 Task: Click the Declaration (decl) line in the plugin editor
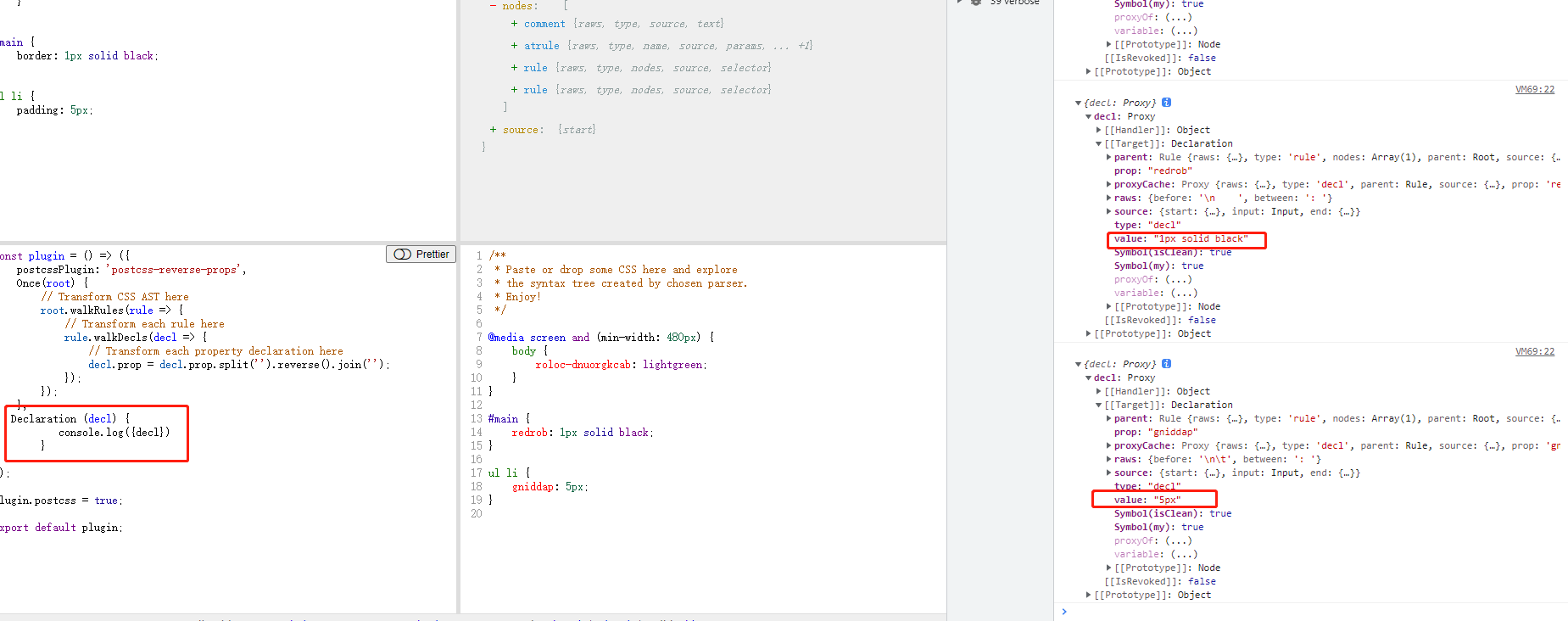(70, 418)
